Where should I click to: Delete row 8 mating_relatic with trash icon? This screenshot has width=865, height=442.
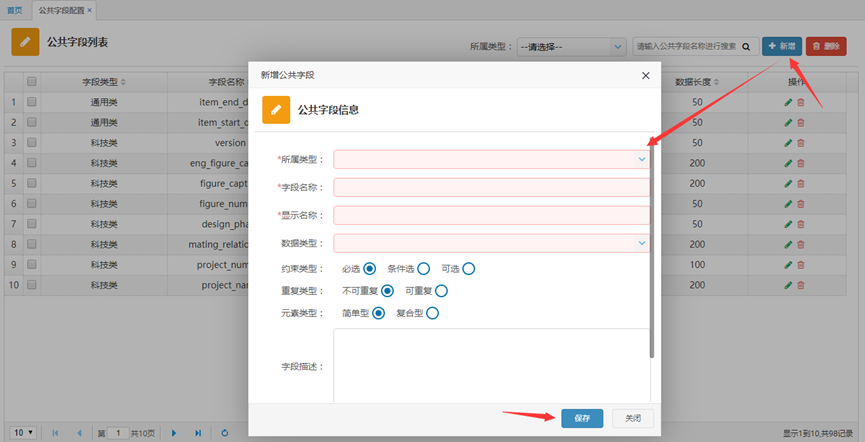(x=801, y=244)
